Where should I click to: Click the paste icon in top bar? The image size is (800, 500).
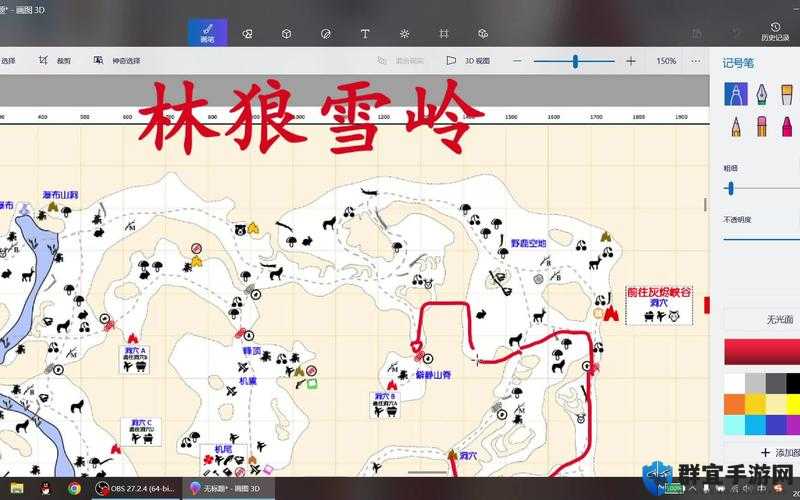697,34
